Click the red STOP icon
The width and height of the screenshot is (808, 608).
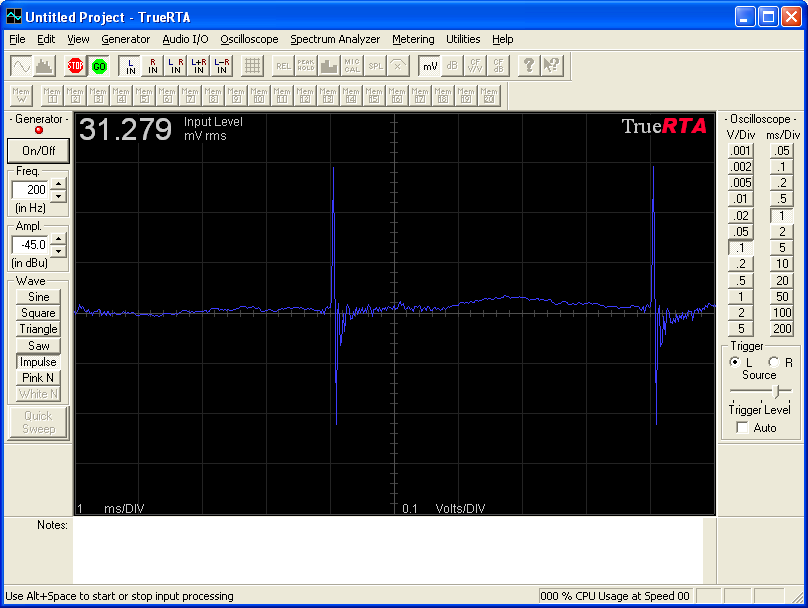point(75,66)
